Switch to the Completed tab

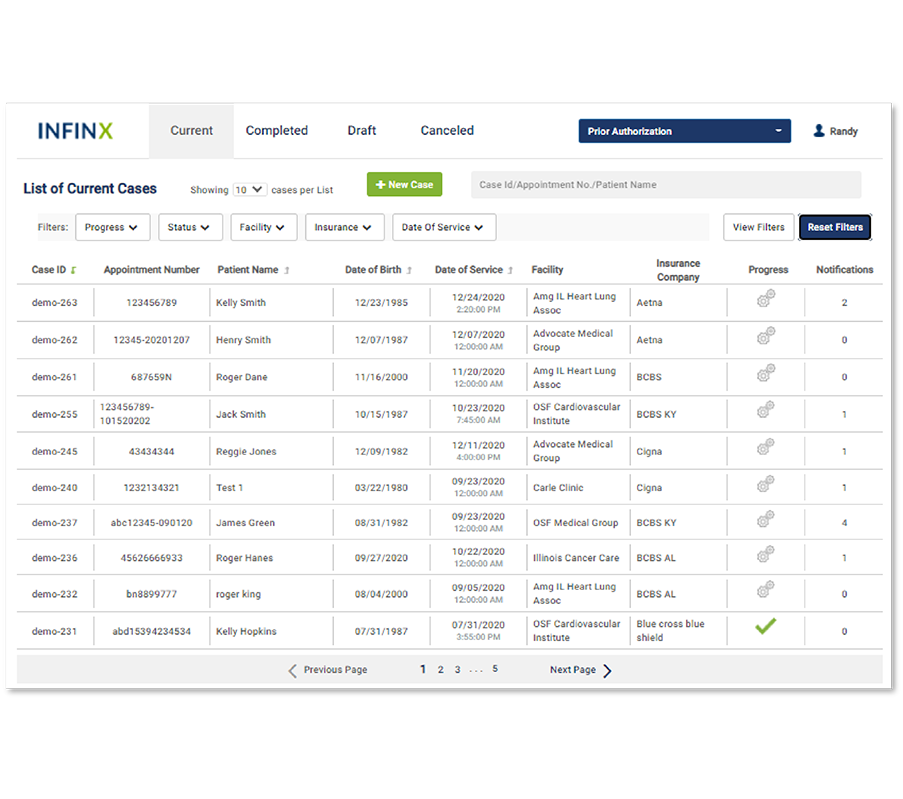pyautogui.click(x=276, y=131)
